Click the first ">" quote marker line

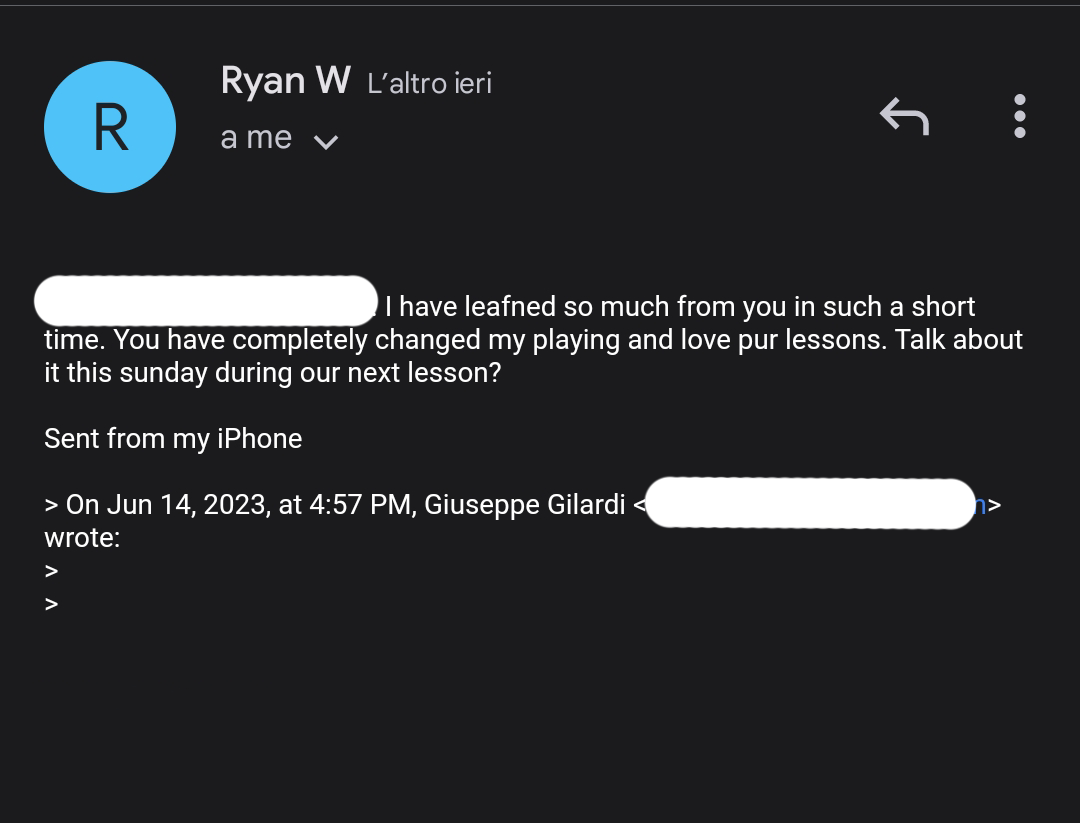coord(52,571)
